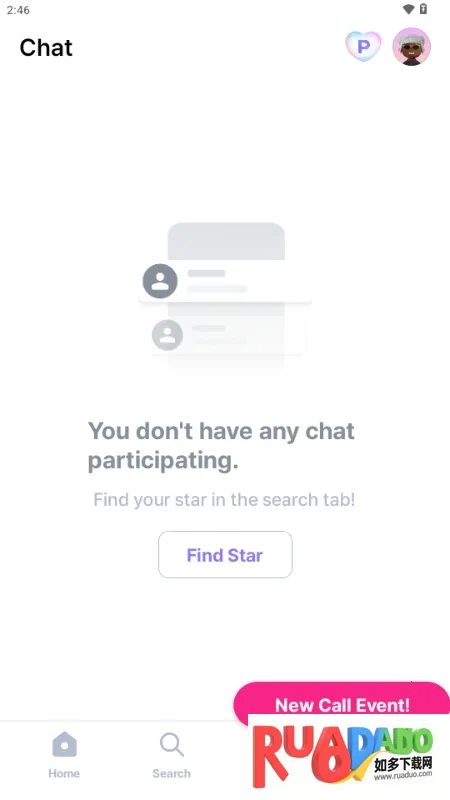The width and height of the screenshot is (450, 800).
Task: Click the empty chat phone illustration
Action: pyautogui.click(x=226, y=301)
